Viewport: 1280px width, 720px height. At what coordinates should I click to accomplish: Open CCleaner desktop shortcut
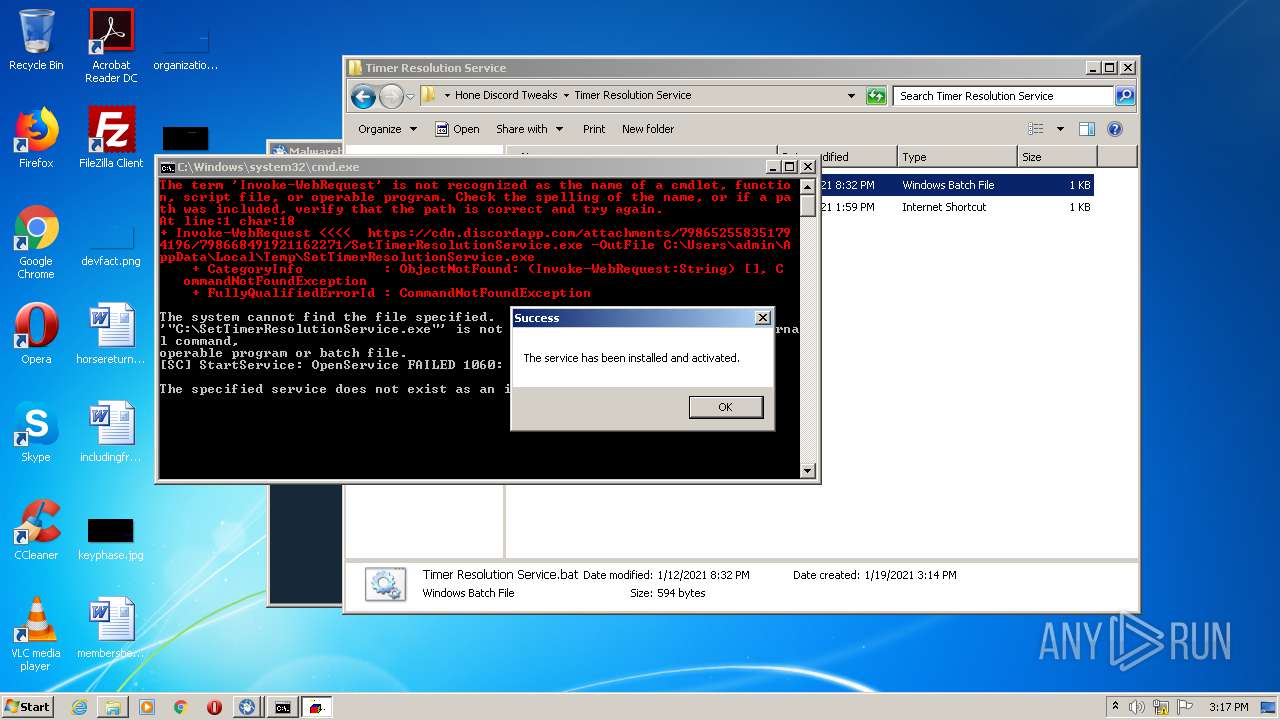click(36, 530)
